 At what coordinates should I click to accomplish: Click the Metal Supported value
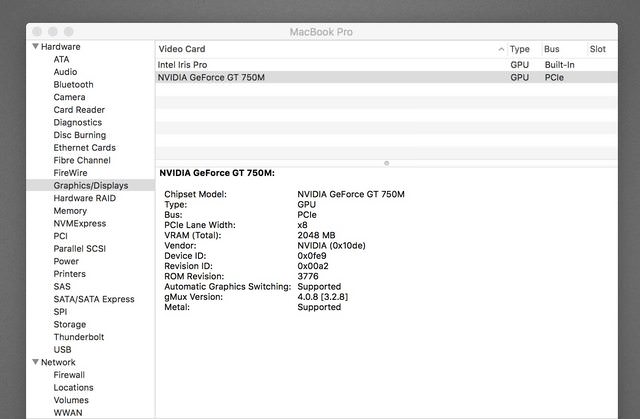click(x=319, y=307)
